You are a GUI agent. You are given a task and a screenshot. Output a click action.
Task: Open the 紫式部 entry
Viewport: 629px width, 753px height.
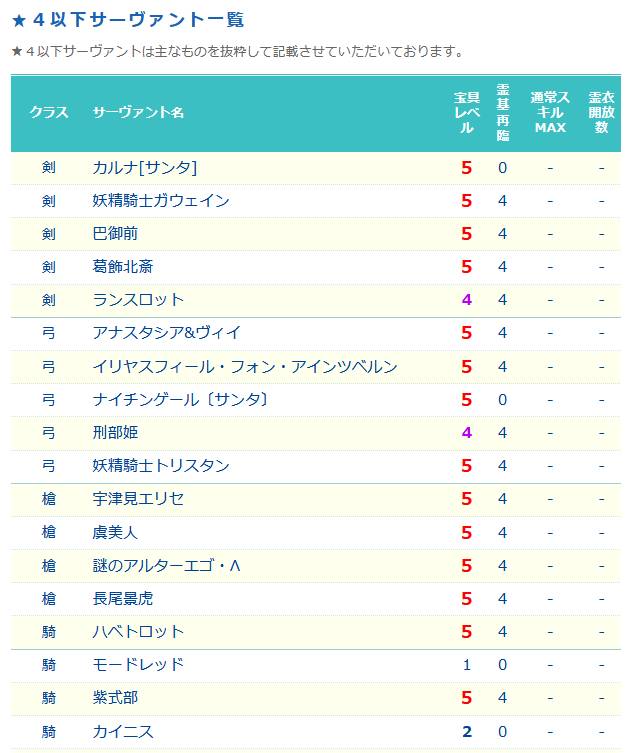115,697
